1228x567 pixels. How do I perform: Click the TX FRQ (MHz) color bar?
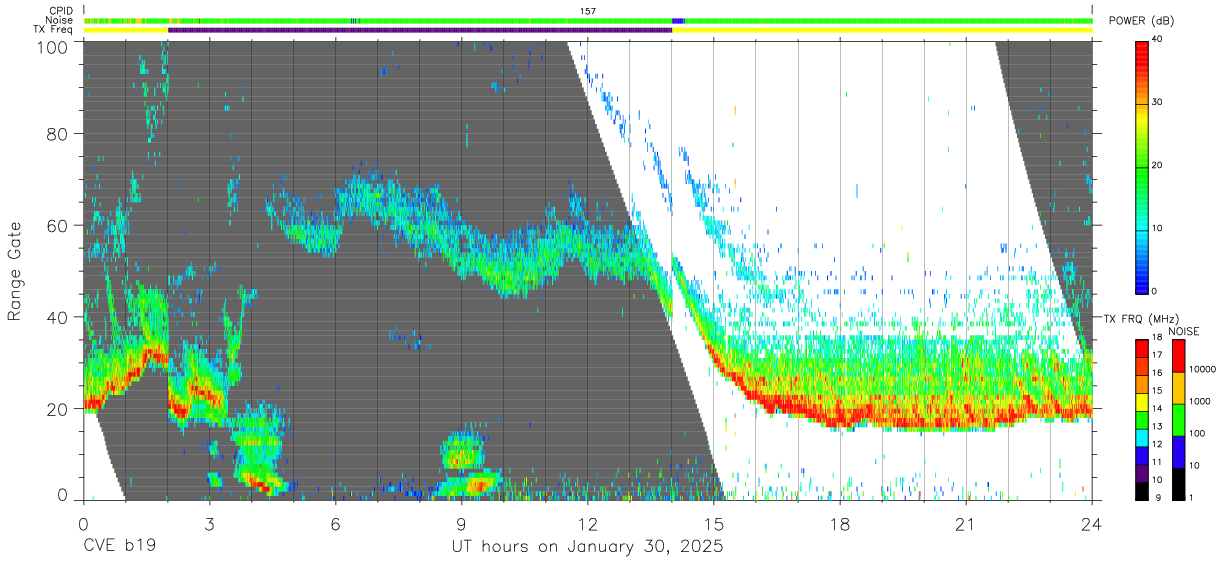[x=1141, y=419]
